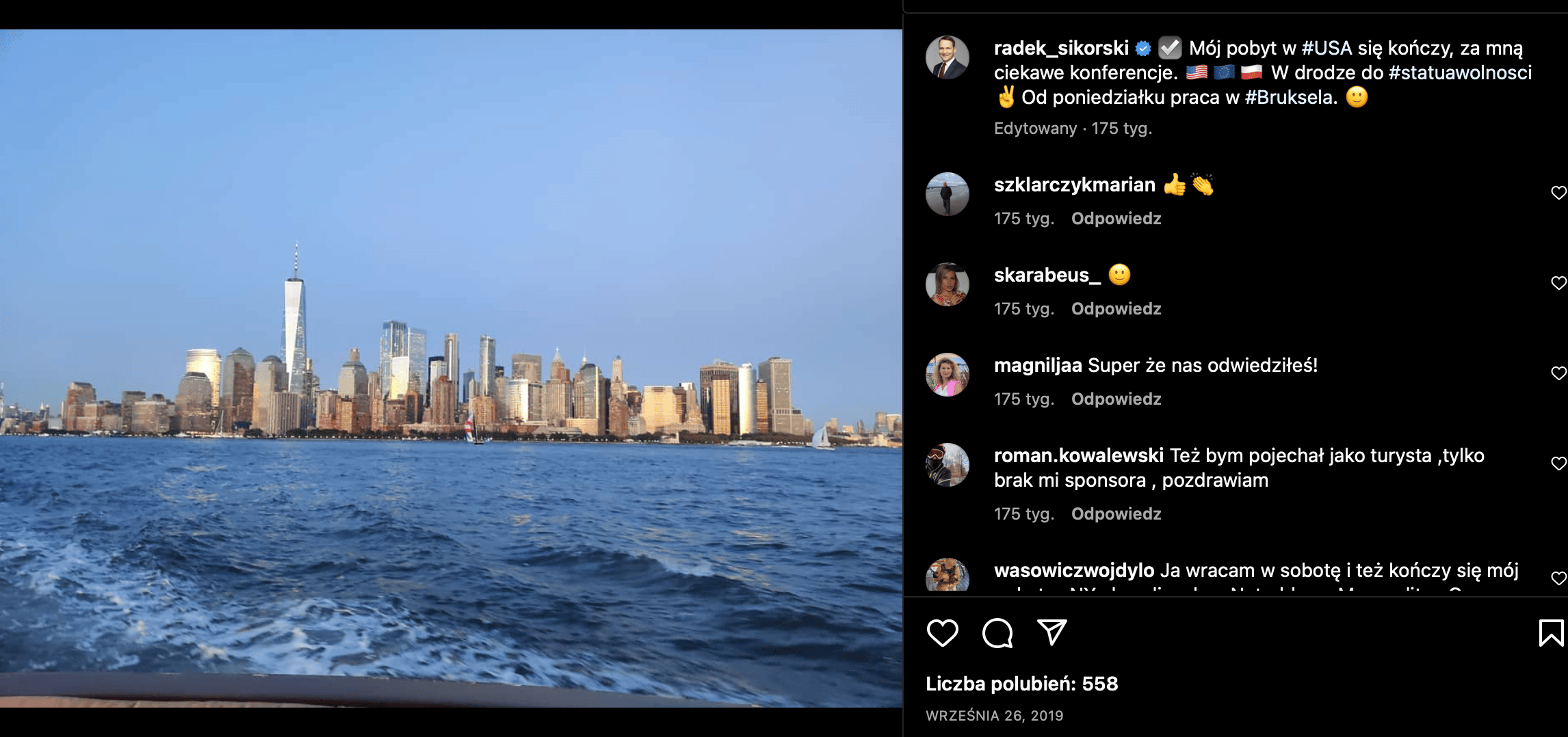The height and width of the screenshot is (737, 1568).
Task: Like magniljaa's comment heart
Action: click(x=1558, y=373)
